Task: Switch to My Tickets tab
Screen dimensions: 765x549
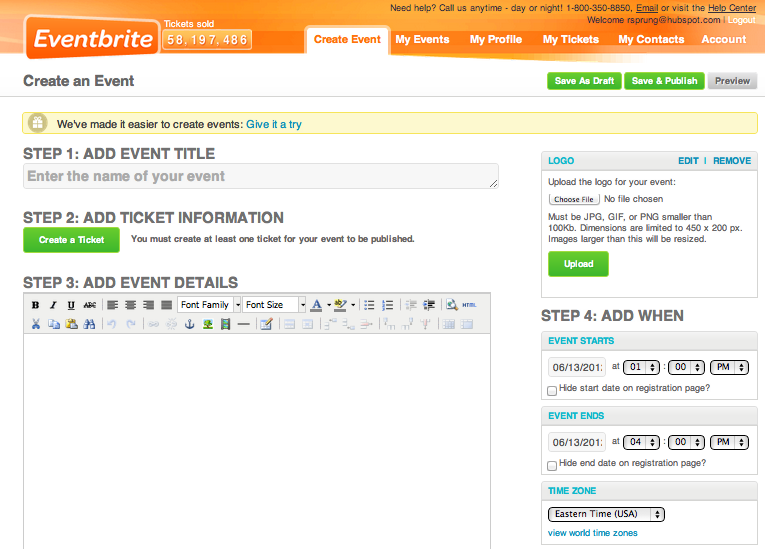Action: pyautogui.click(x=571, y=40)
